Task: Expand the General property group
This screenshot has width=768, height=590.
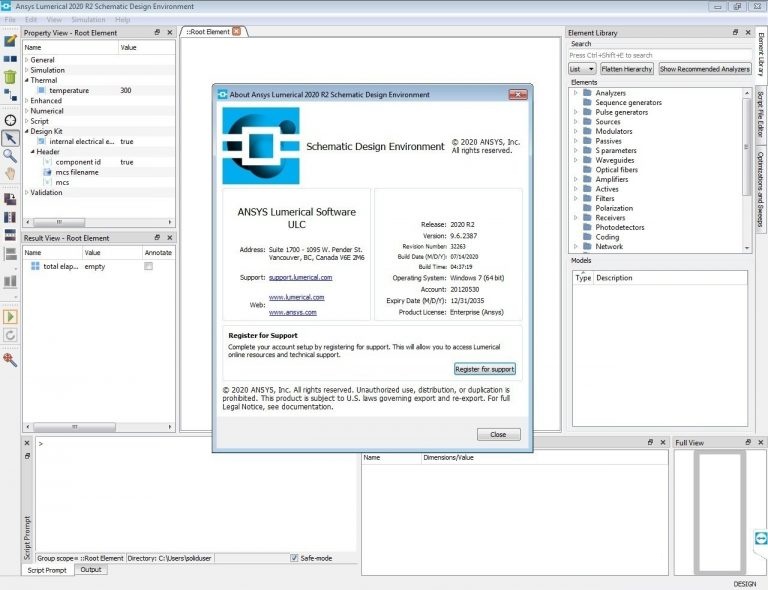Action: (x=26, y=60)
